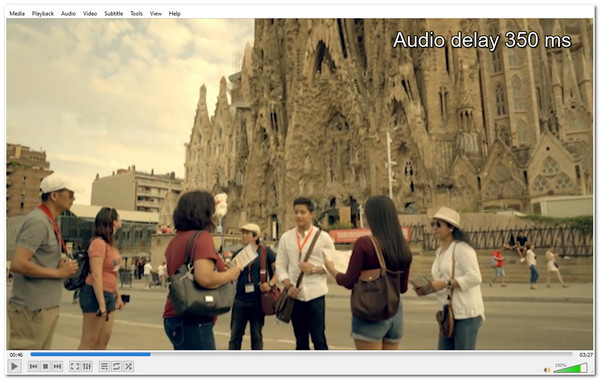Mute audio via the speaker icon

point(547,370)
